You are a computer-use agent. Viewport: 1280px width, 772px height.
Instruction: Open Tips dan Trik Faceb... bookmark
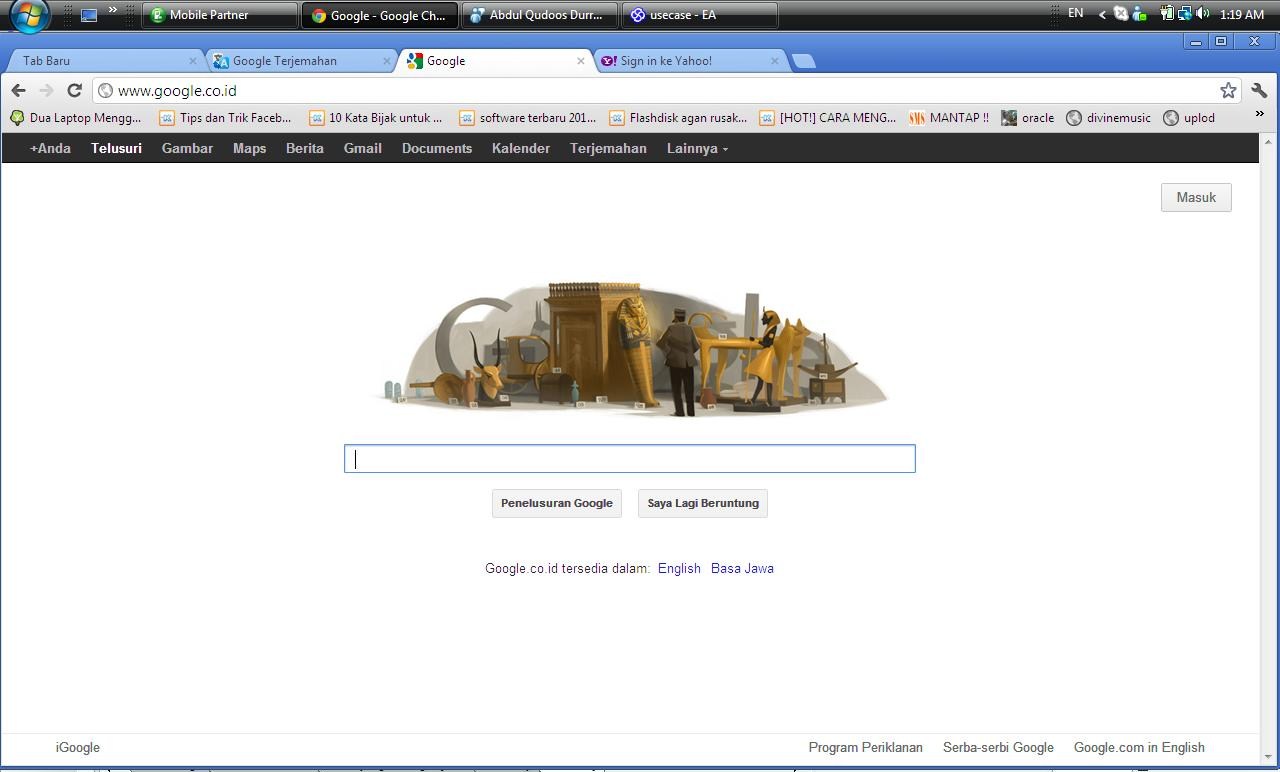coord(226,118)
